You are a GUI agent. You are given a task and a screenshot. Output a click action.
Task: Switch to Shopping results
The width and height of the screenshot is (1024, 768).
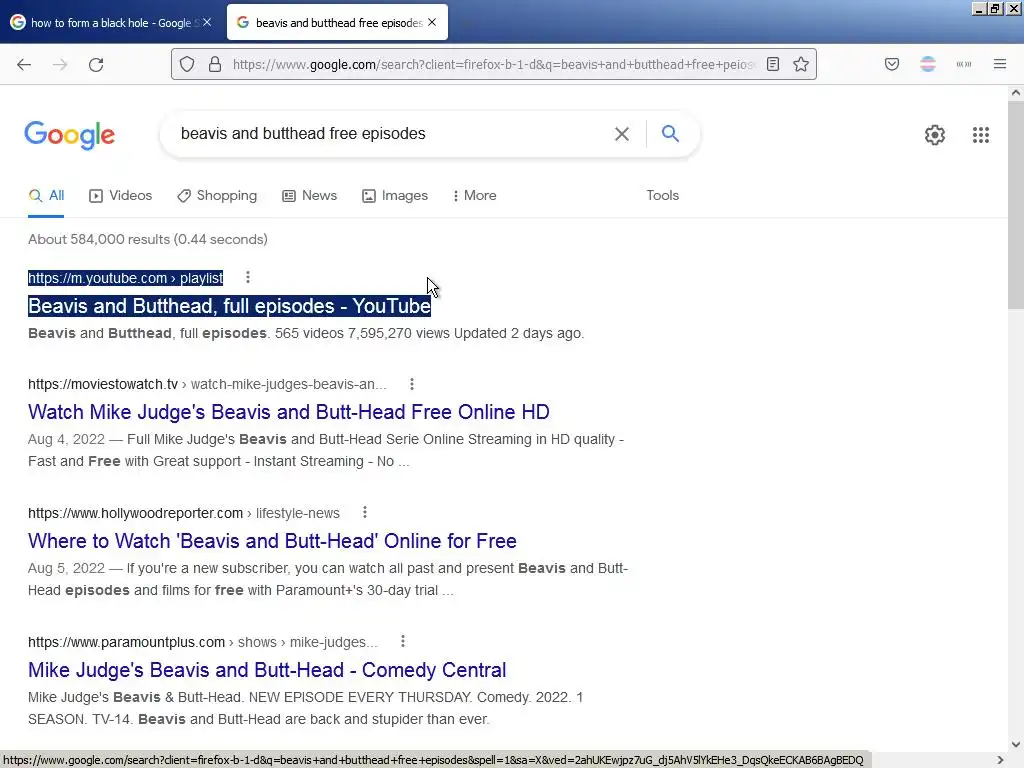coord(217,195)
